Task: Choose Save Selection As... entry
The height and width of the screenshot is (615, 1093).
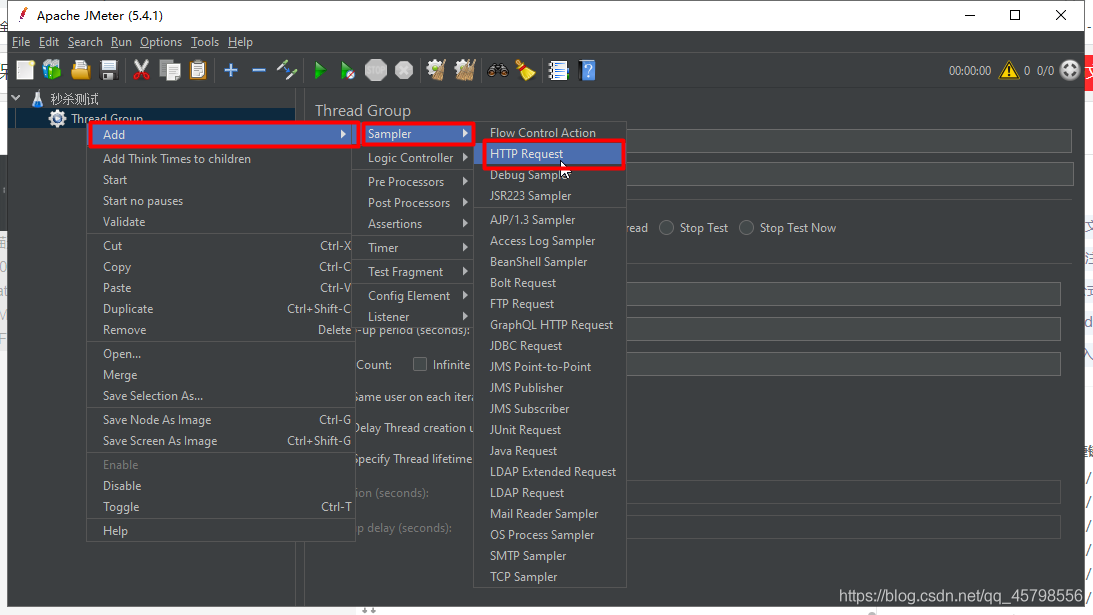Action: (221, 396)
